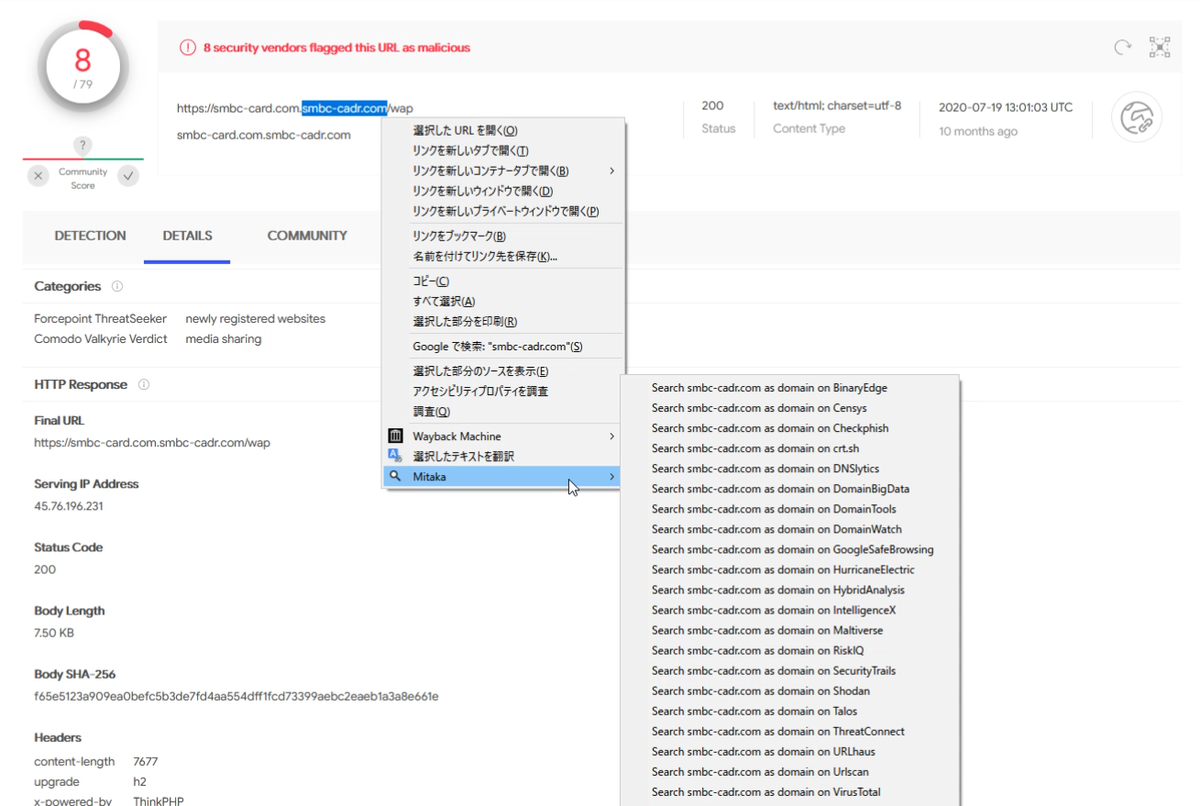Search domain on SecurityTrails

(790, 670)
